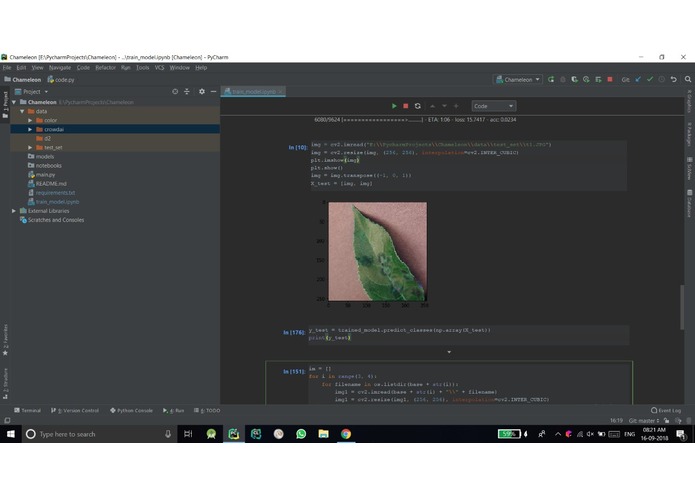Open the Python Console
This screenshot has height=494, width=695.
click(x=131, y=411)
